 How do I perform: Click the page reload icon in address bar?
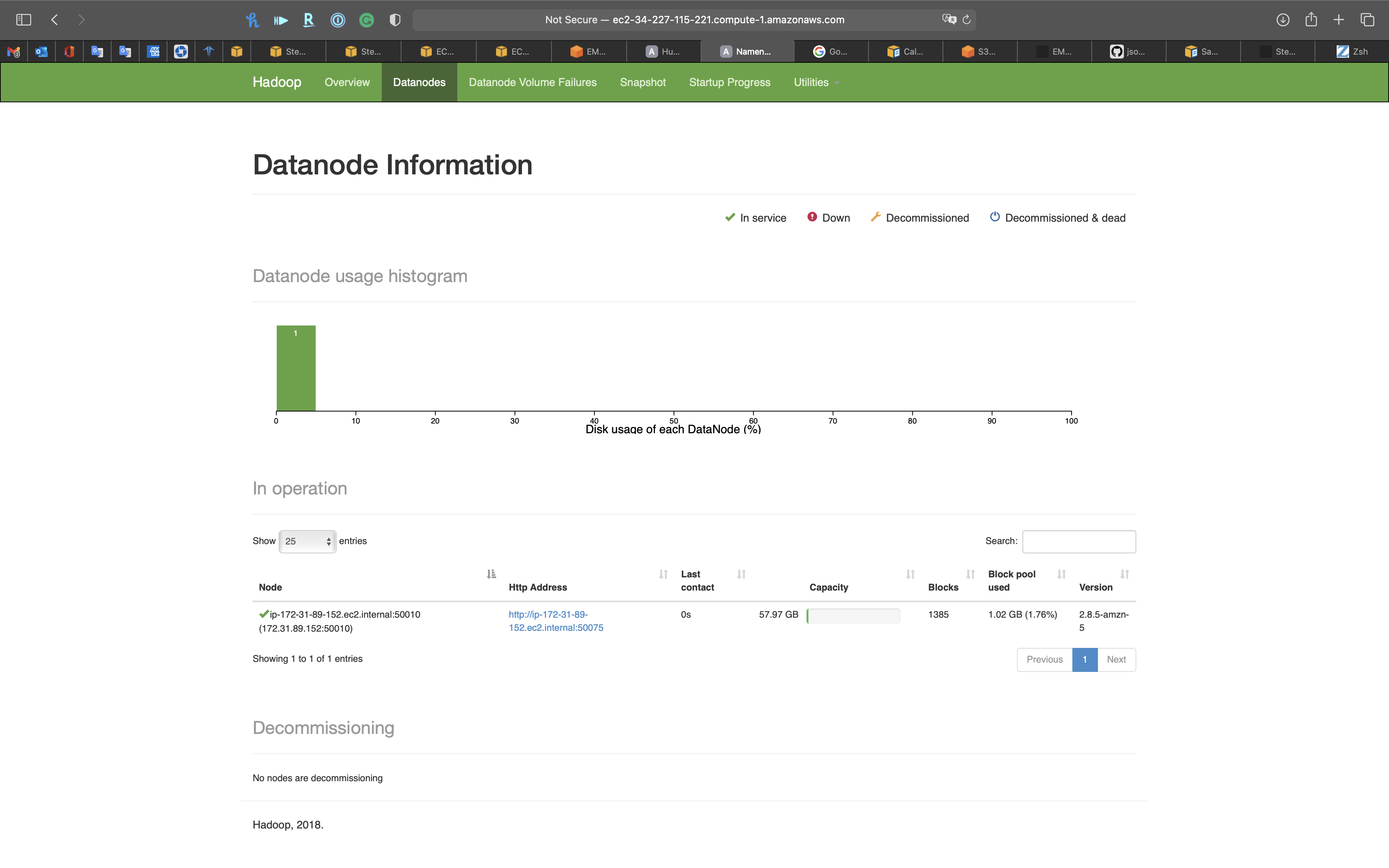click(967, 19)
